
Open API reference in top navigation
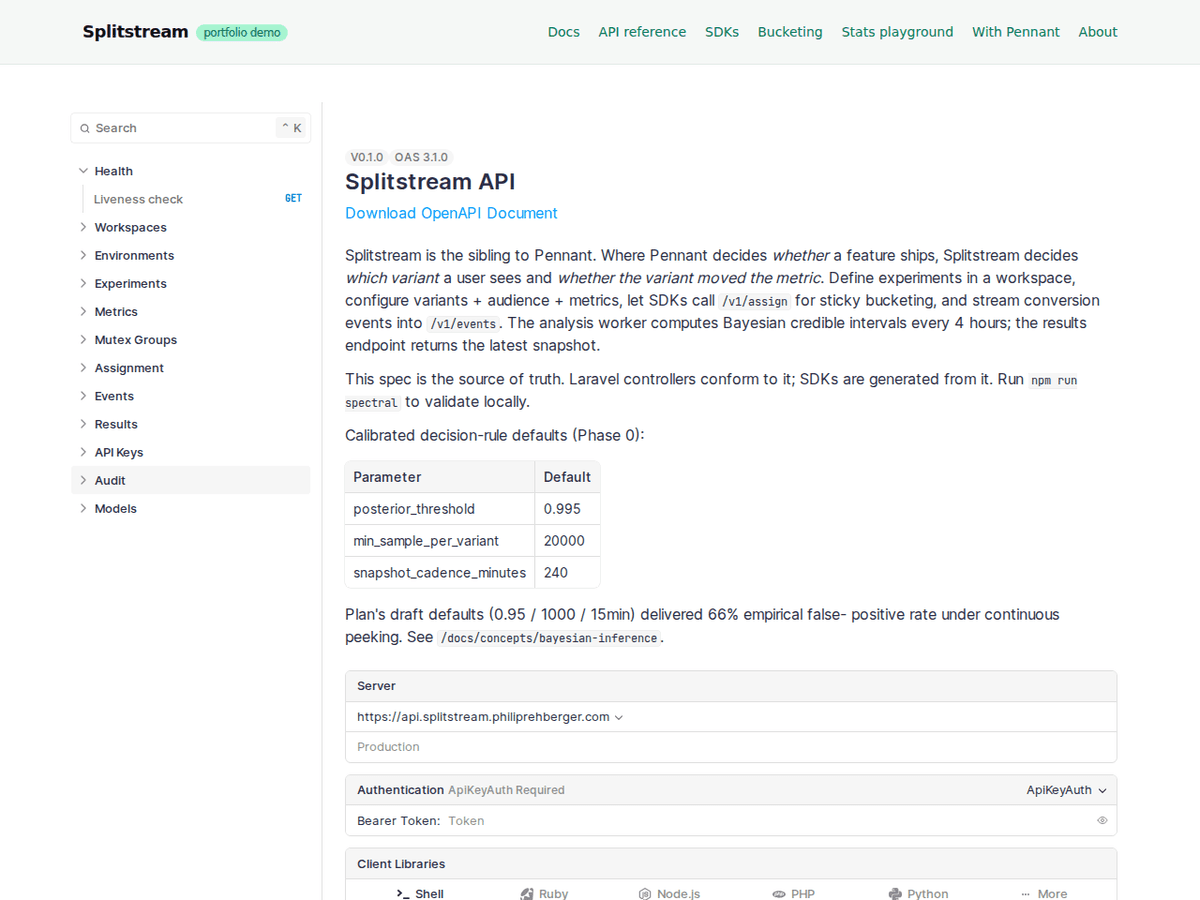642,32
